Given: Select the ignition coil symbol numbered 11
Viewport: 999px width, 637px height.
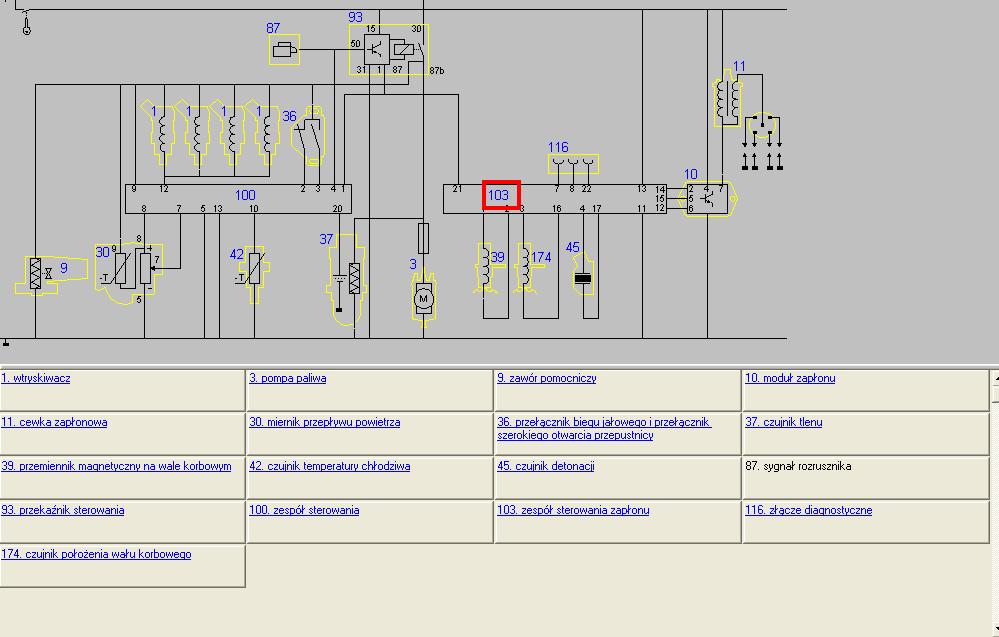Looking at the screenshot, I should pos(730,101).
